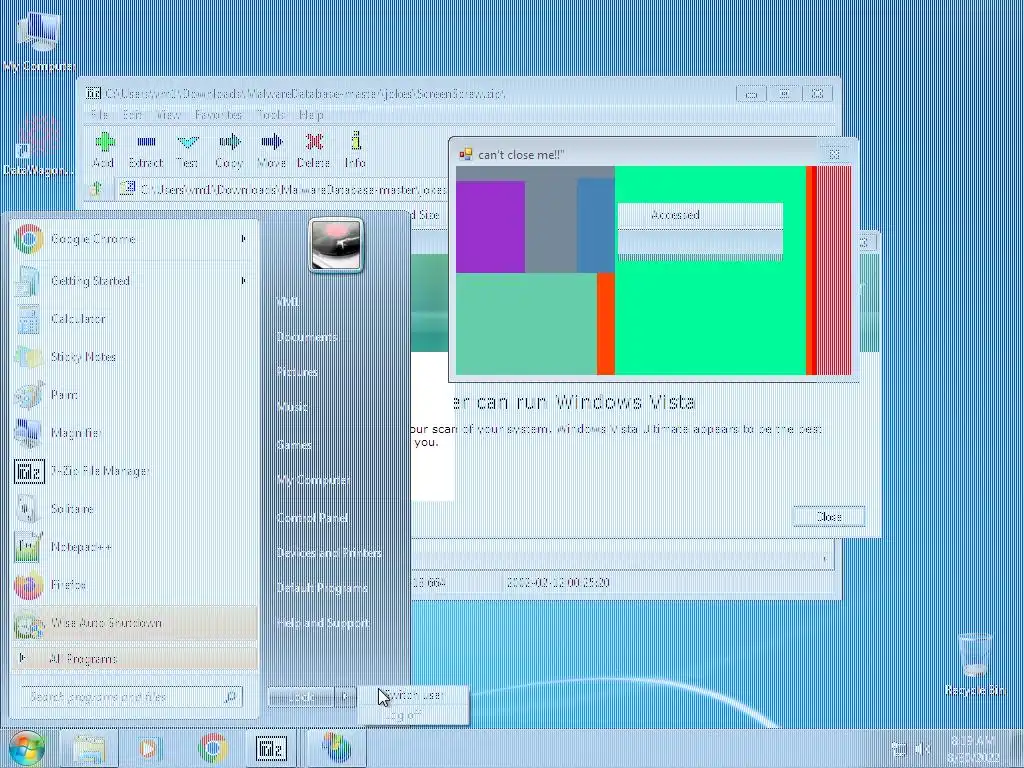
Task: Open Magnifier from Start menu
Action: (x=135, y=432)
